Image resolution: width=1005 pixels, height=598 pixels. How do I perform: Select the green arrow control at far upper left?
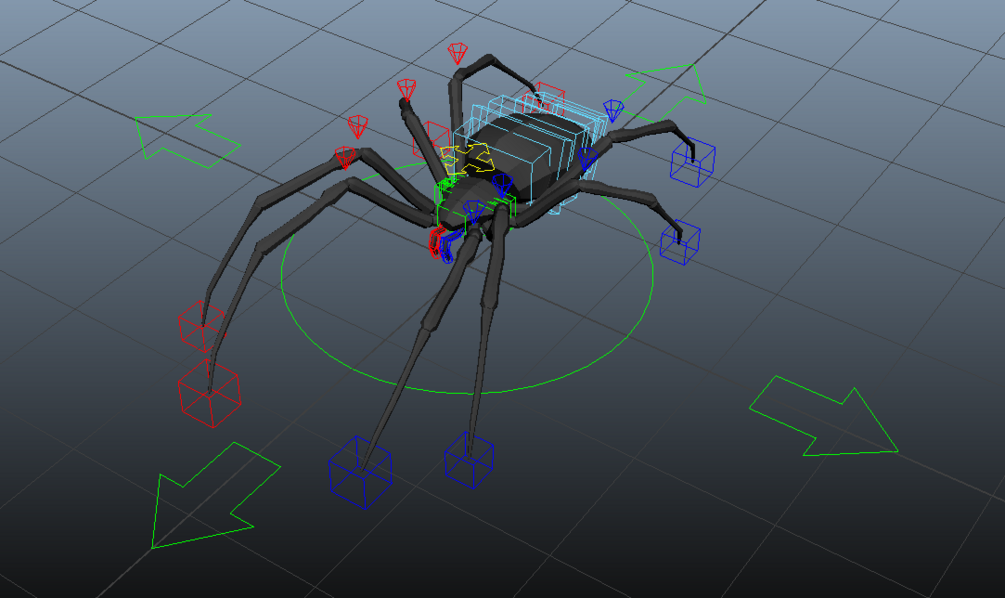tap(188, 140)
